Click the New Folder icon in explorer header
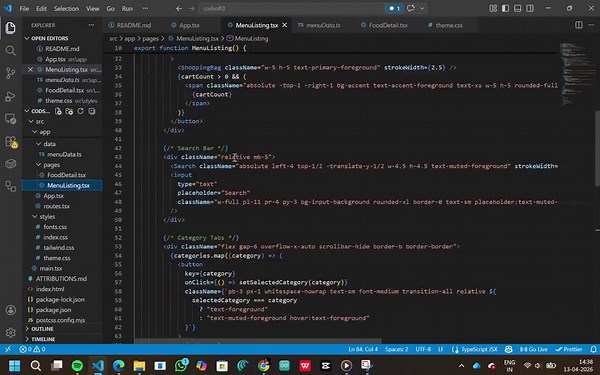This screenshot has height=375, width=600. [x=69, y=111]
